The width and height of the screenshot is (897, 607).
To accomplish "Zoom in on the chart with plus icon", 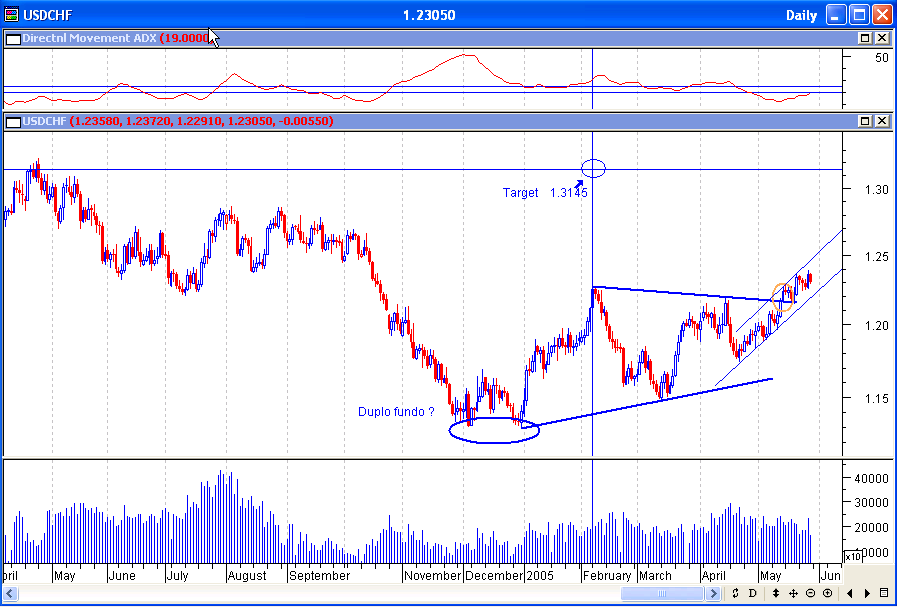I will pyautogui.click(x=825, y=593).
